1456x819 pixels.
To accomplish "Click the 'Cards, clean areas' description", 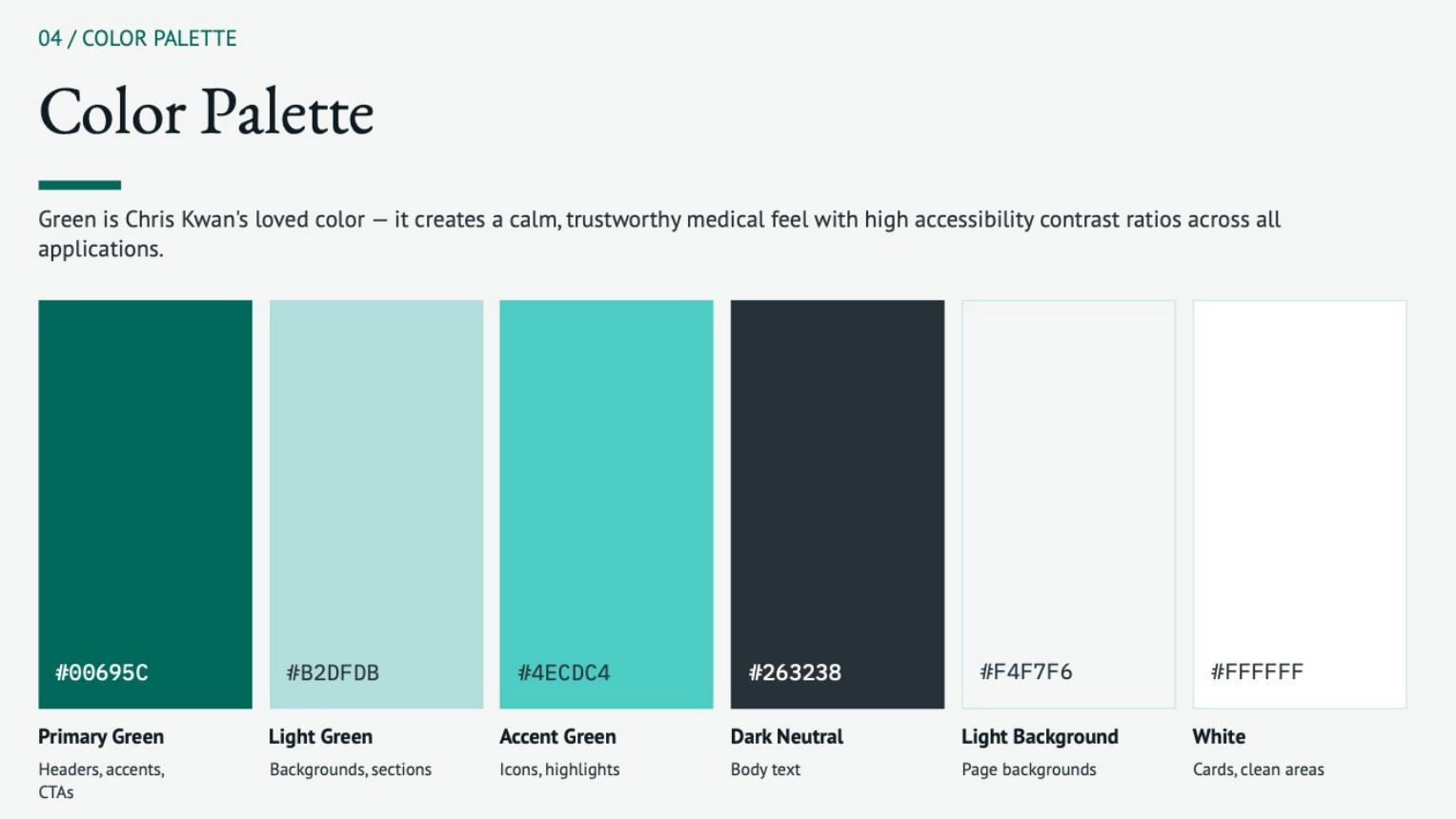I will click(1258, 769).
